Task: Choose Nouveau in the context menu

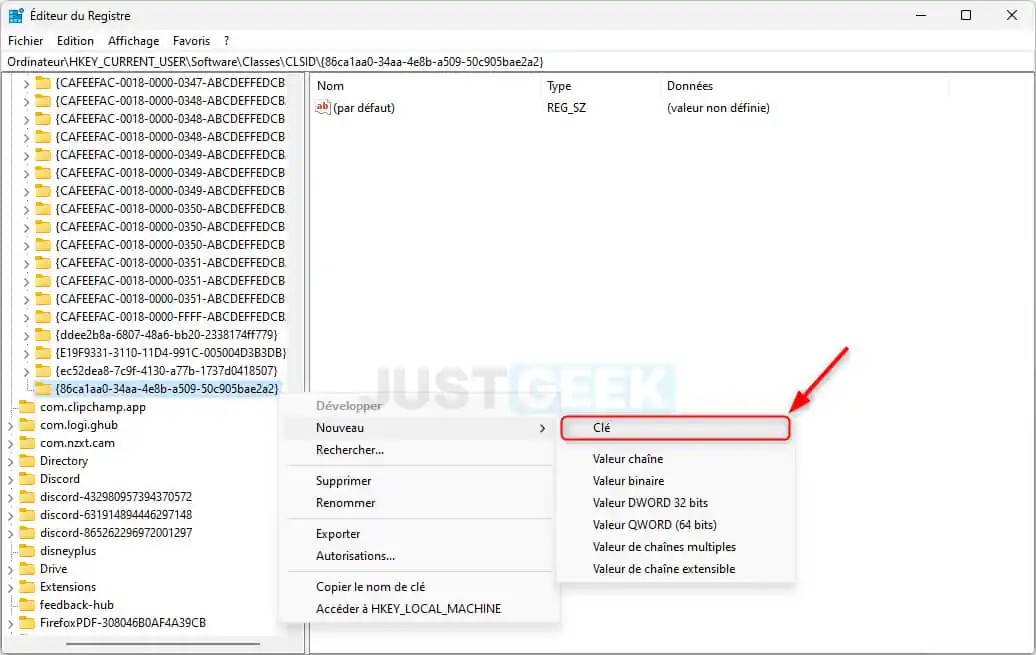Action: pos(420,428)
